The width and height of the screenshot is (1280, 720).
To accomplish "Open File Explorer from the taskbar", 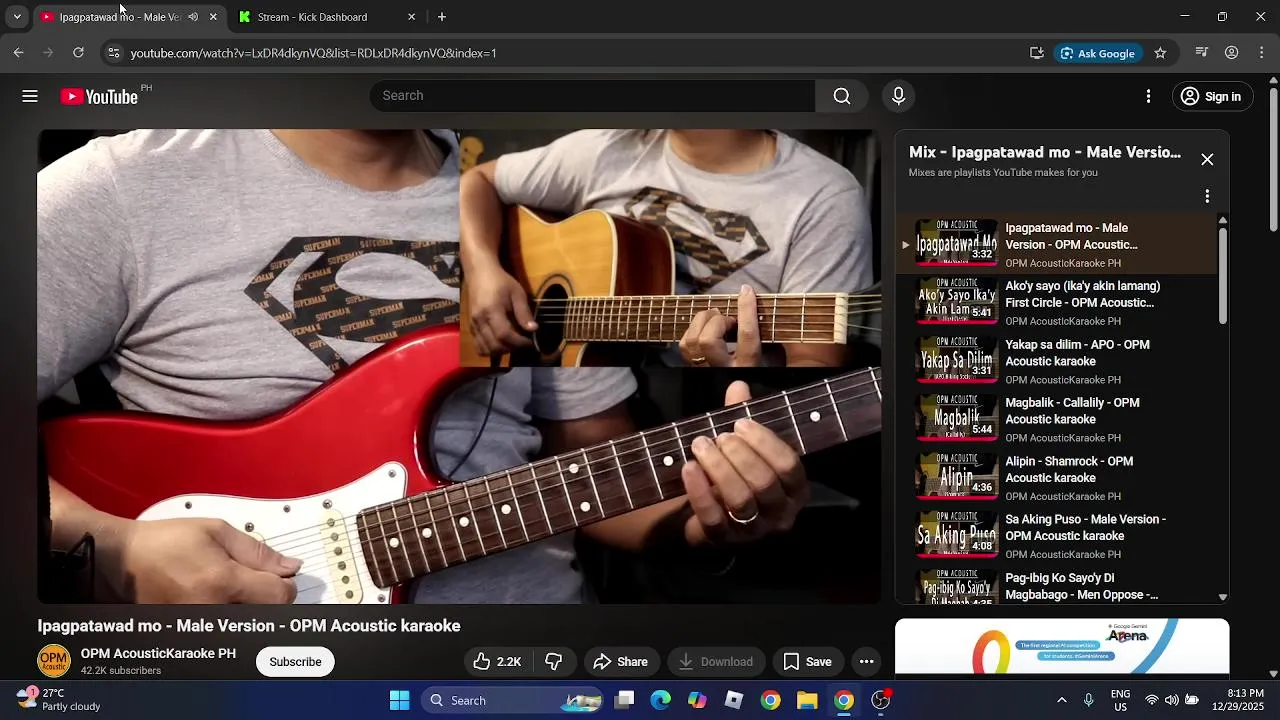I will tap(807, 700).
